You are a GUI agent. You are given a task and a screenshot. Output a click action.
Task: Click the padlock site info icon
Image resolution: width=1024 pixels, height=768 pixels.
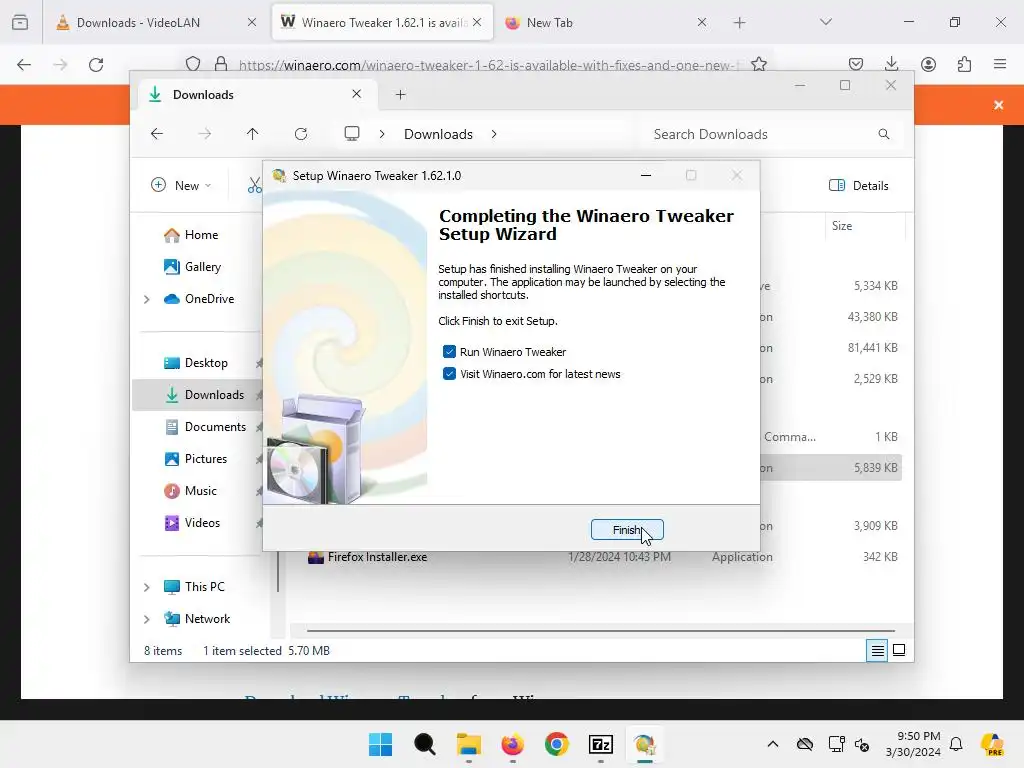click(221, 64)
